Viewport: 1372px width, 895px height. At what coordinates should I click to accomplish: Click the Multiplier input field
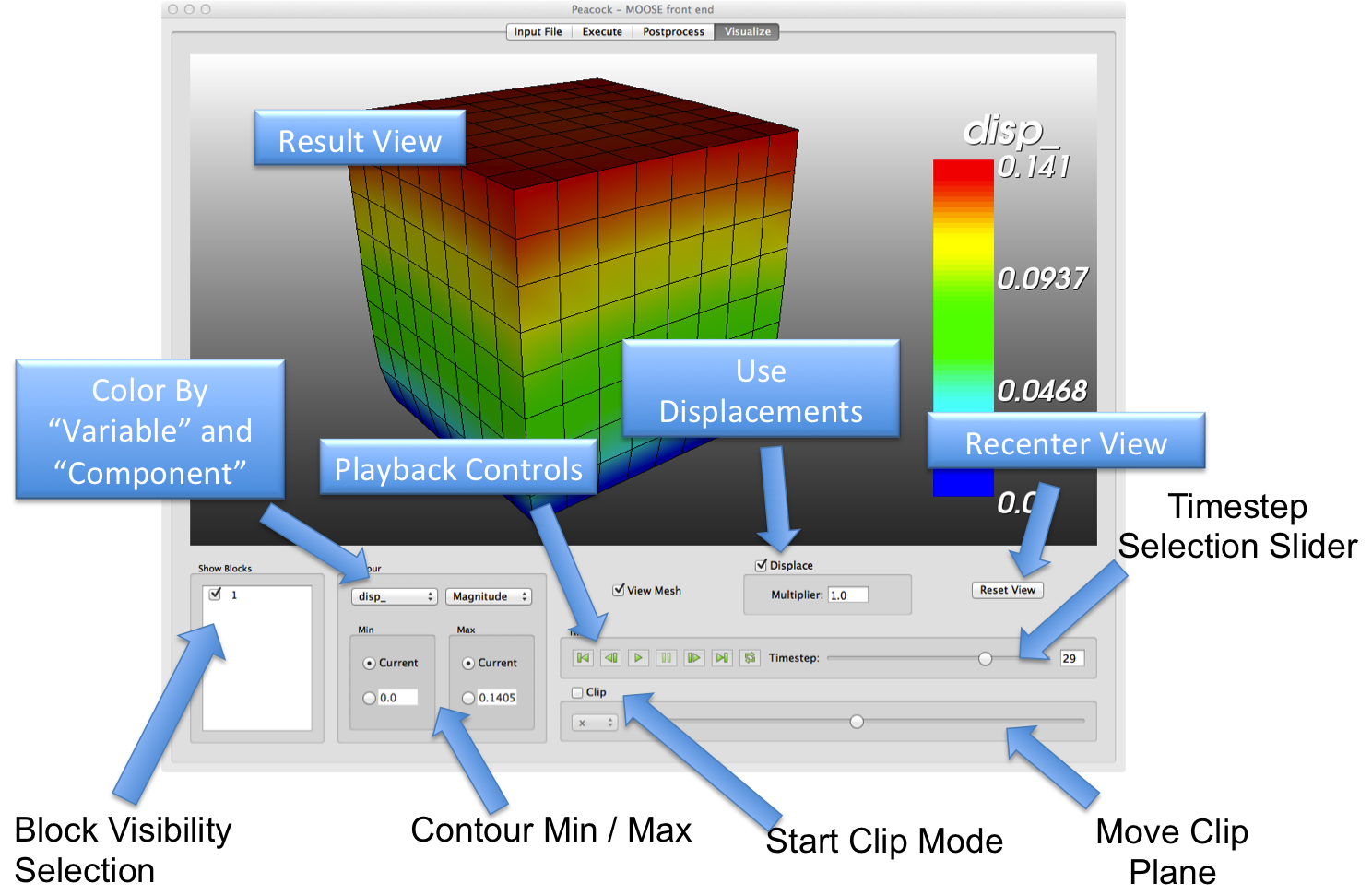click(x=847, y=595)
